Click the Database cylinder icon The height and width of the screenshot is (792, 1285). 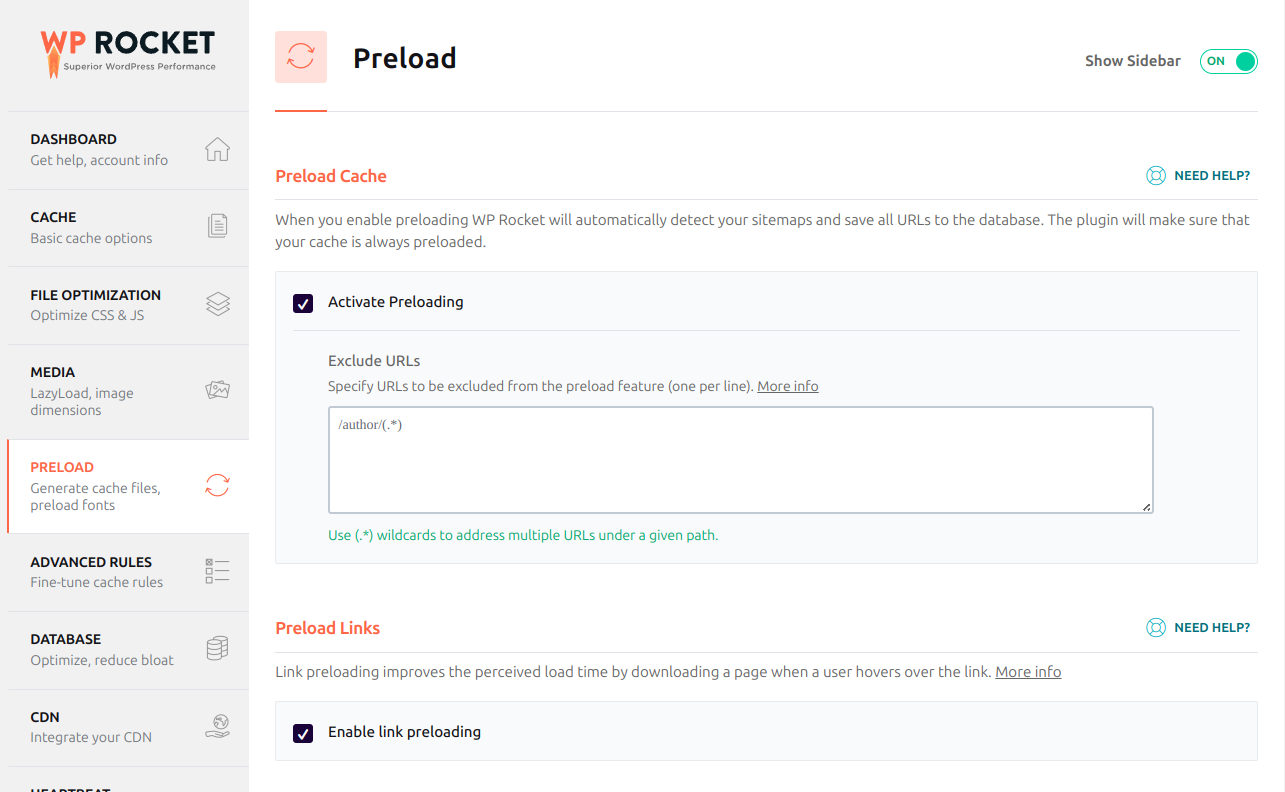217,649
